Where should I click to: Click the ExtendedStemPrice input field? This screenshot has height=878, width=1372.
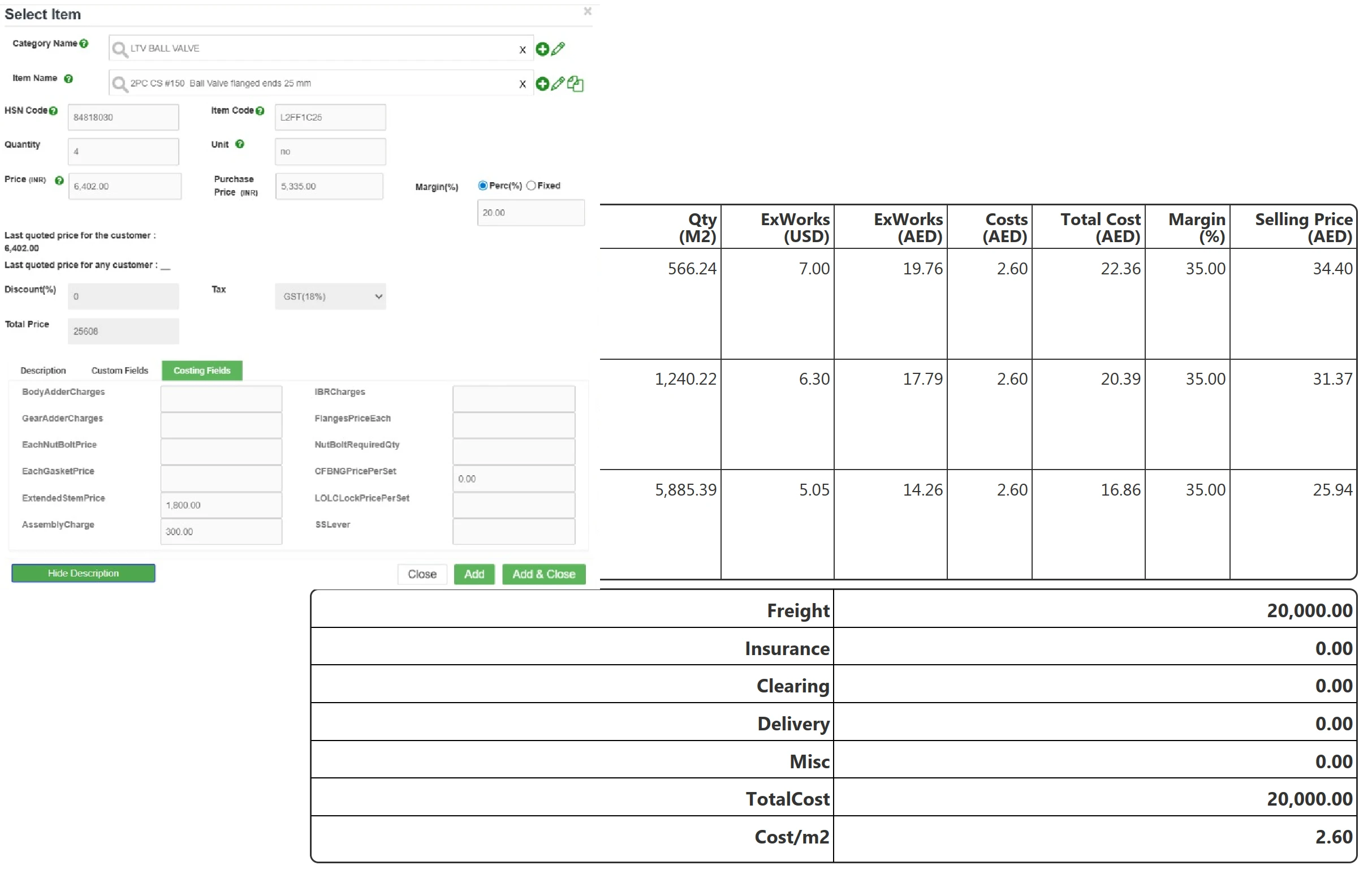tap(222, 505)
